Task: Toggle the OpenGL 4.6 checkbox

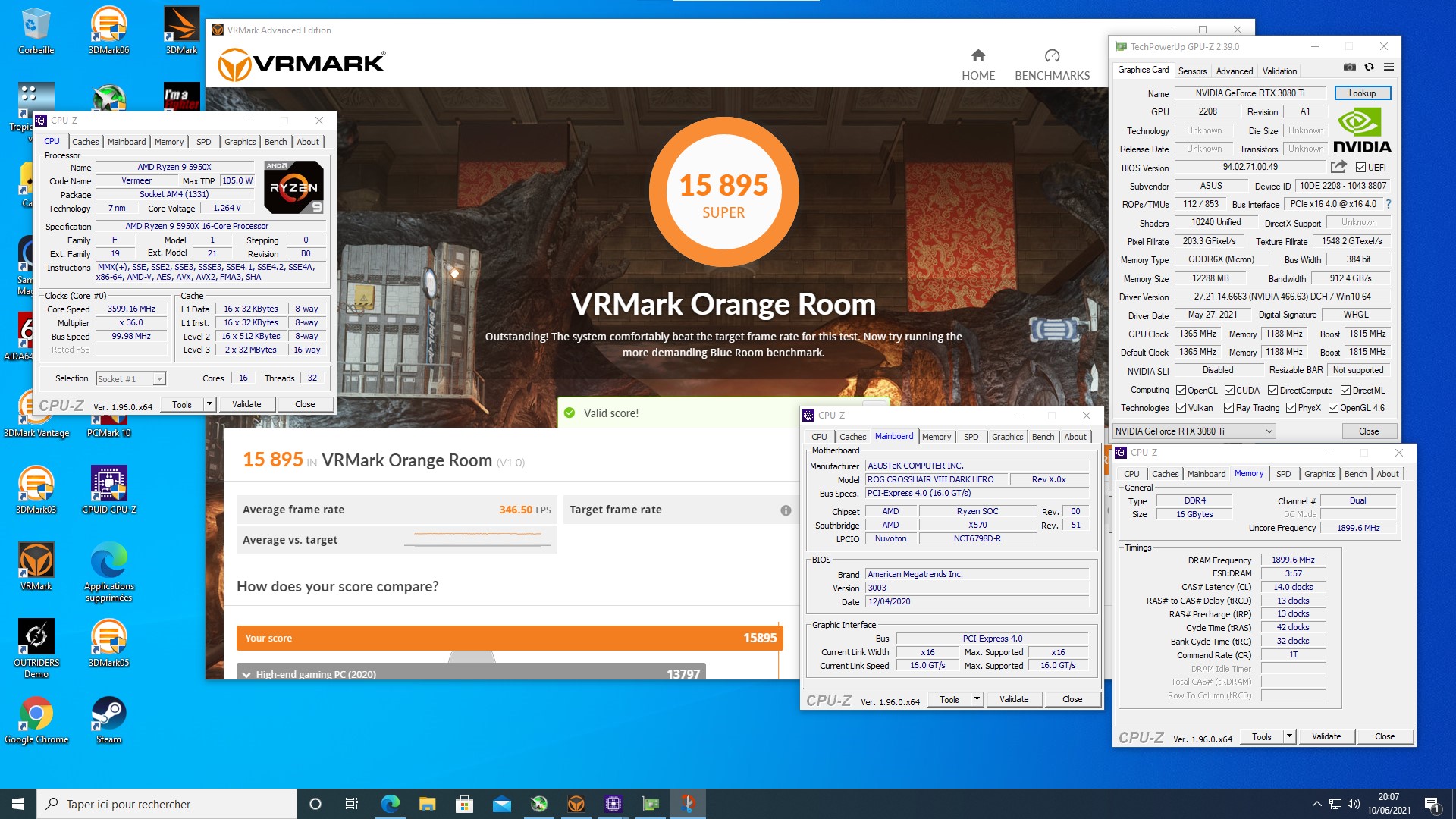Action: click(1333, 408)
